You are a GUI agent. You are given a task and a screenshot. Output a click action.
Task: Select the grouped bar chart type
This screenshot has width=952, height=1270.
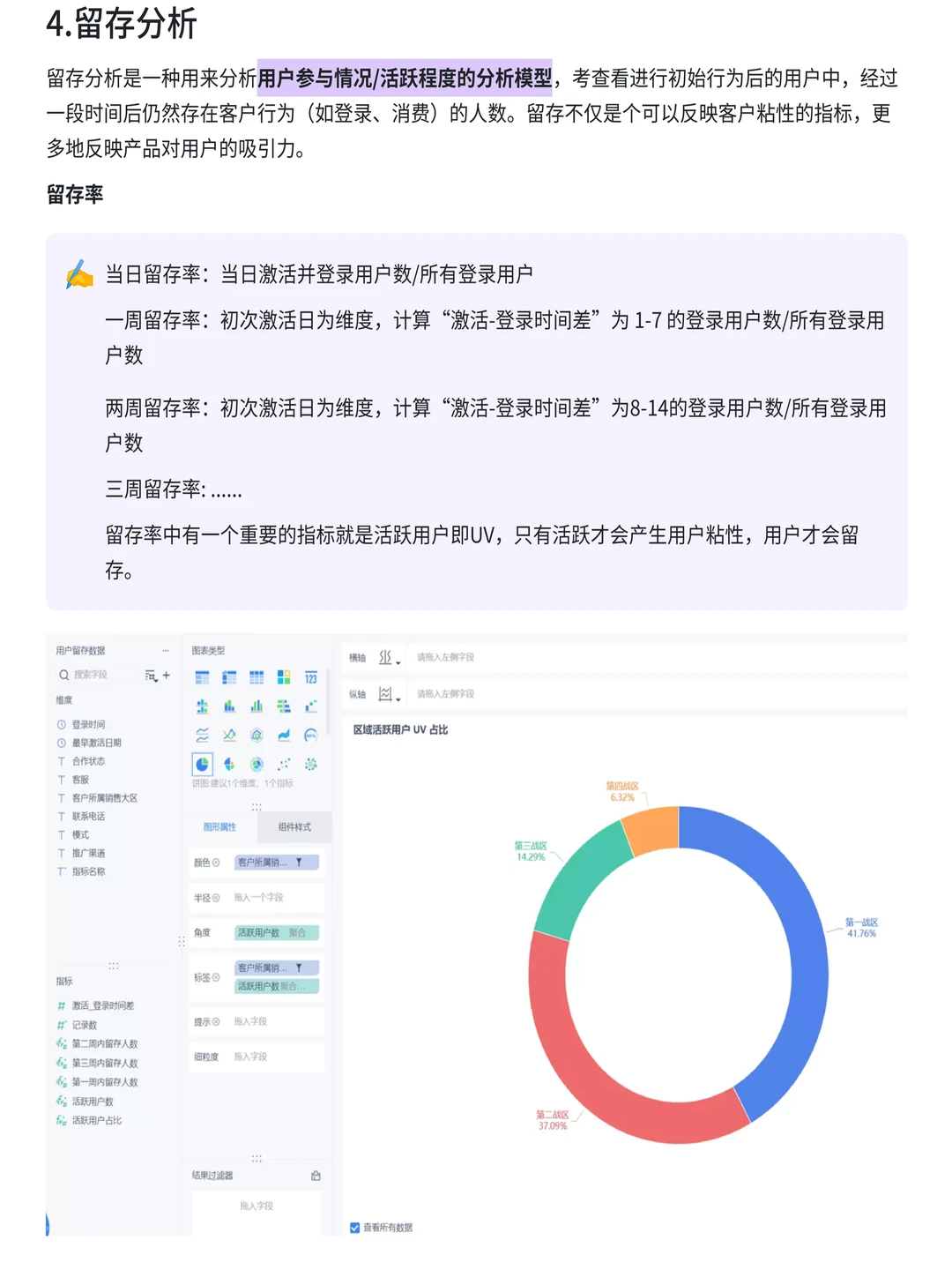(256, 706)
